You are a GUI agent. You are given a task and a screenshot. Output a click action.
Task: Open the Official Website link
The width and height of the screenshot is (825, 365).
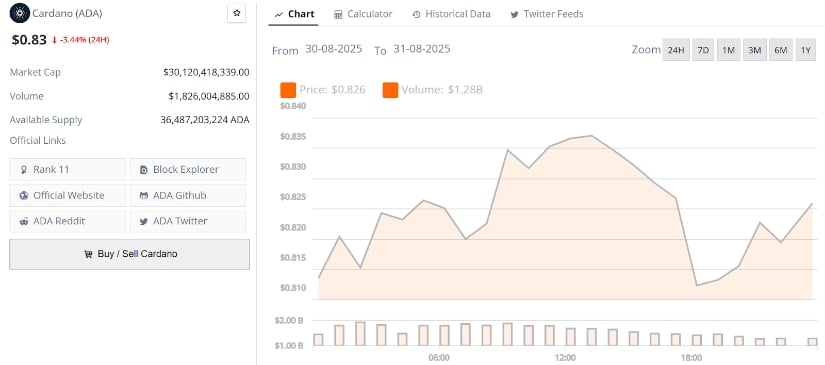coord(68,196)
